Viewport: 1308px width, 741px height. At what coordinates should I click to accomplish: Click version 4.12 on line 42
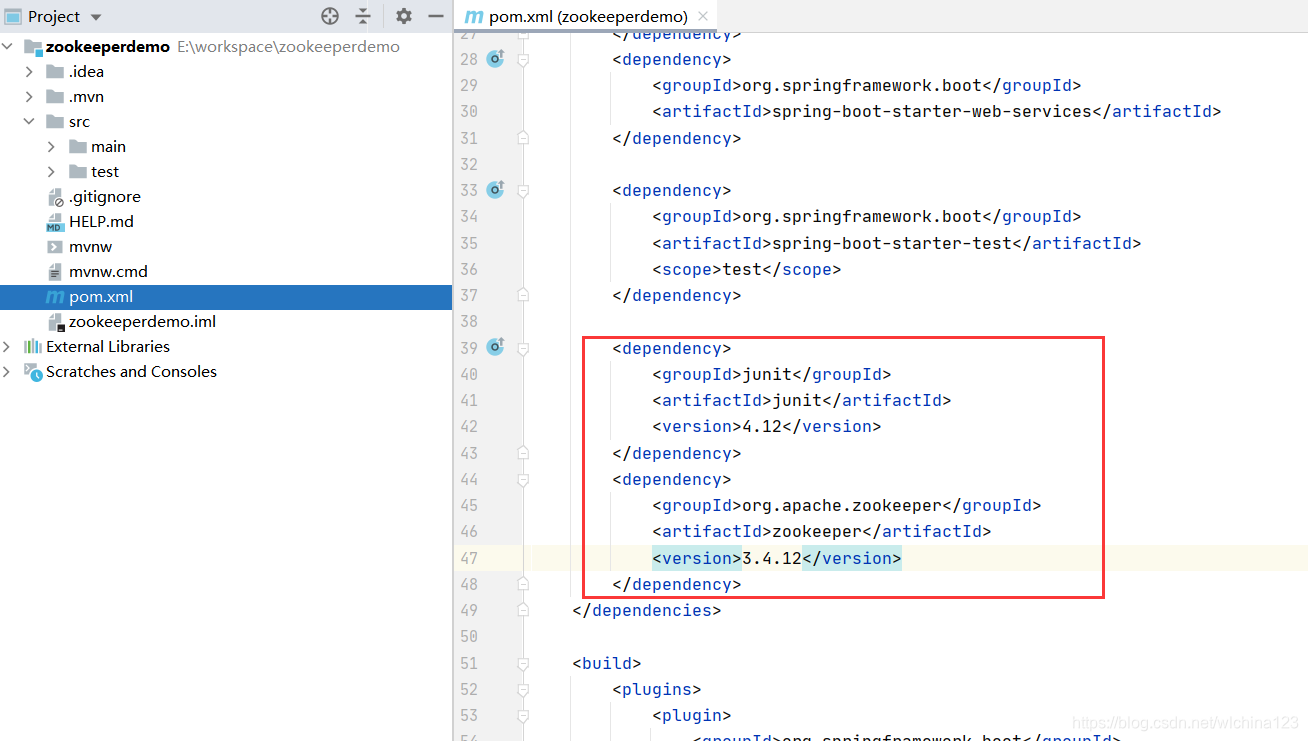[x=762, y=426]
